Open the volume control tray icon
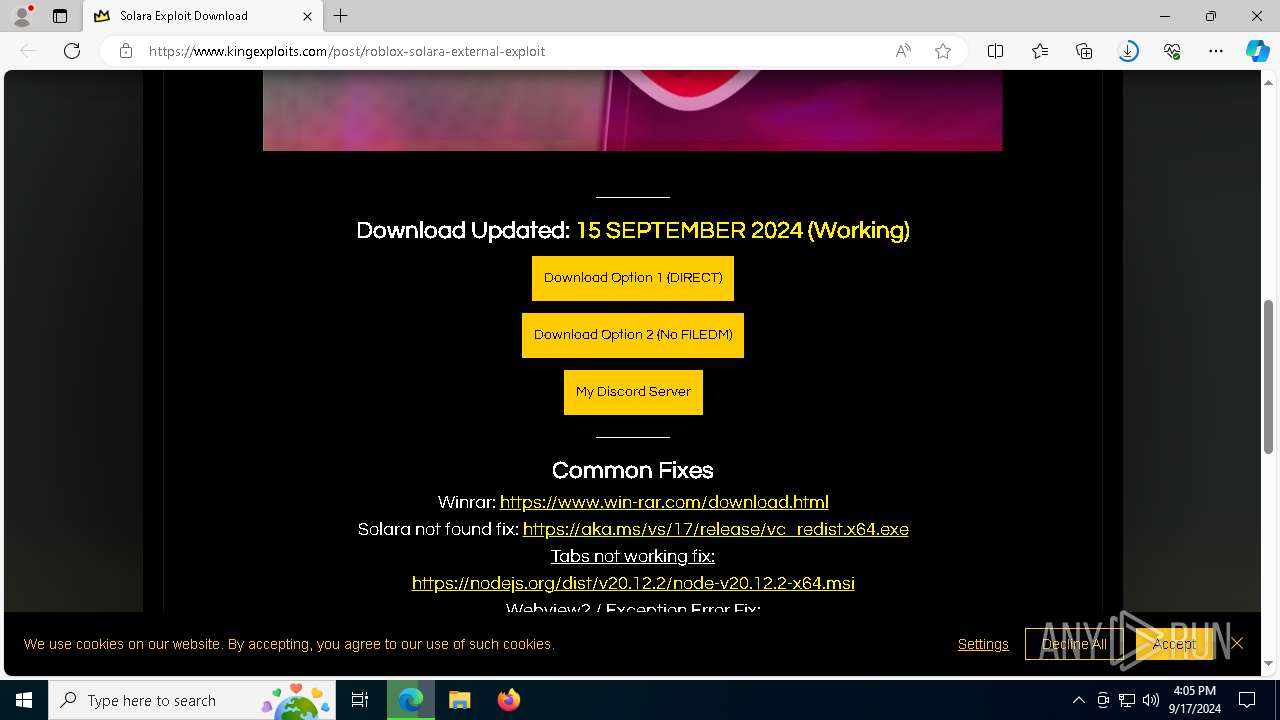The height and width of the screenshot is (720, 1280). point(1151,700)
